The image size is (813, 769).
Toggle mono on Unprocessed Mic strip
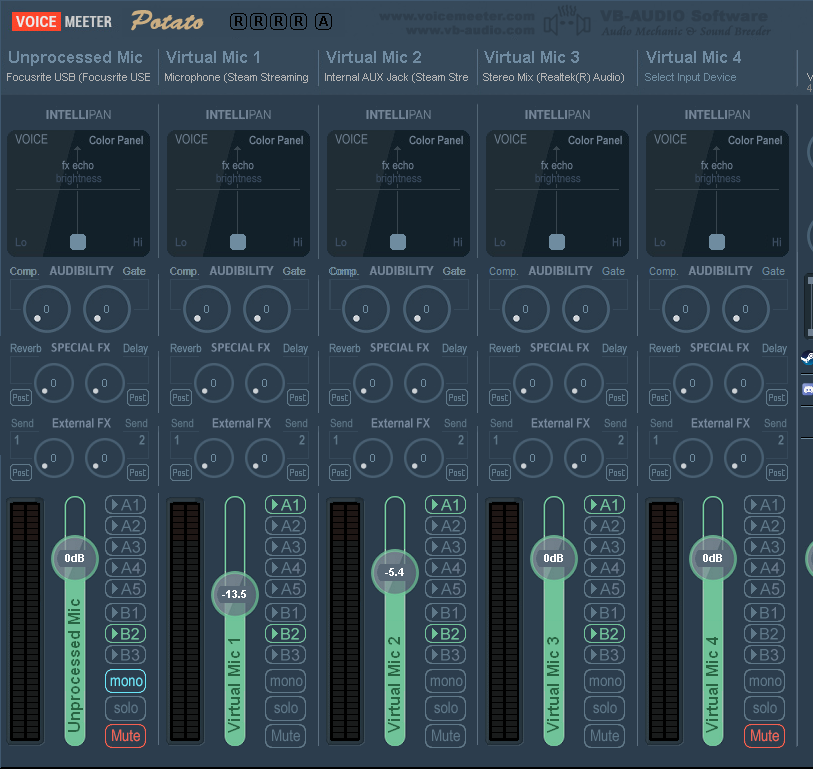(125, 681)
